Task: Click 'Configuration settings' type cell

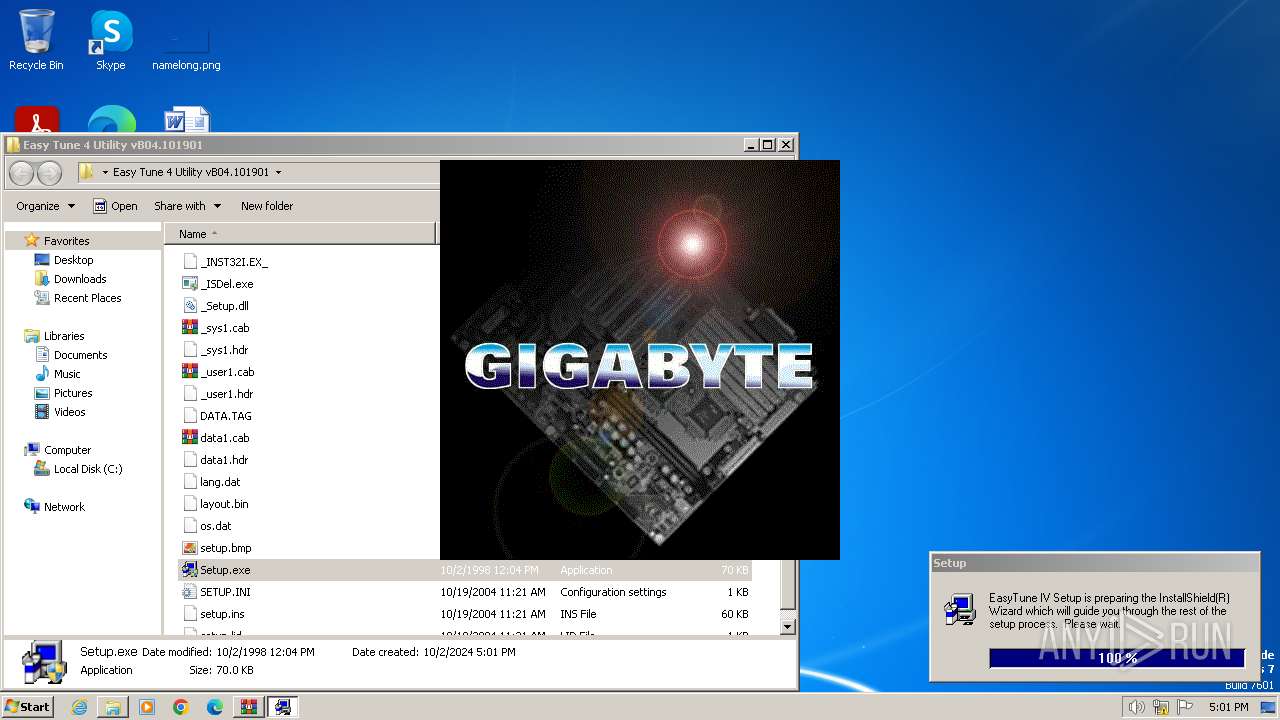Action: (x=613, y=592)
